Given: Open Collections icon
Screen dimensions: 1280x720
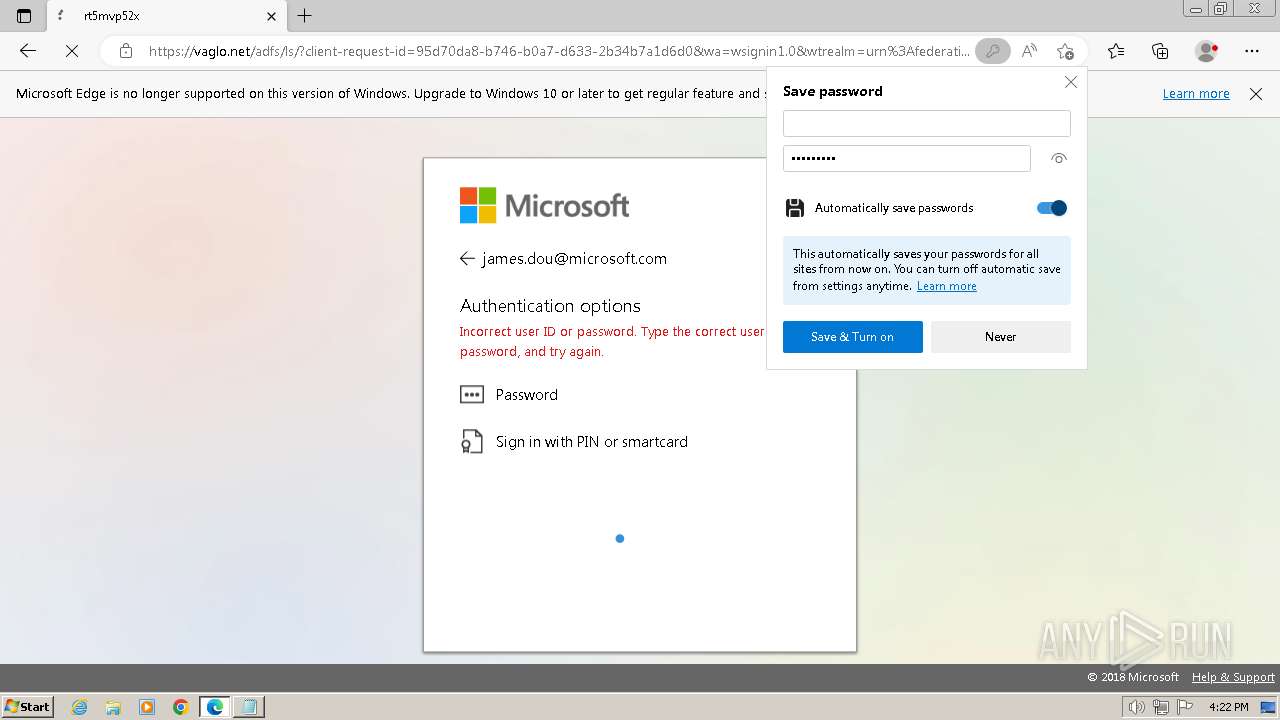Looking at the screenshot, I should (1160, 51).
